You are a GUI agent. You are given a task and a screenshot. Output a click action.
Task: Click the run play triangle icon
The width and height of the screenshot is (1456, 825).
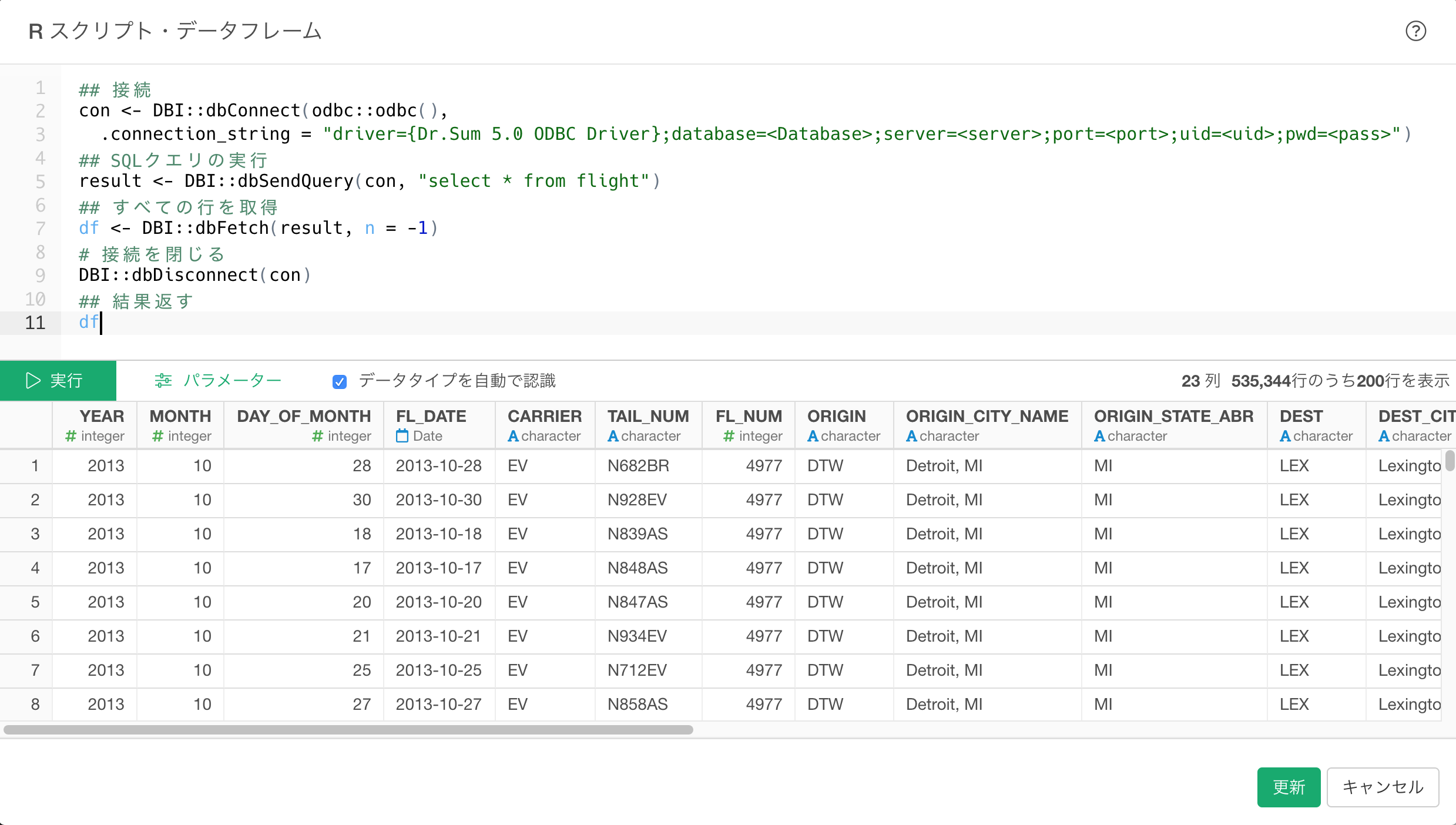[33, 381]
